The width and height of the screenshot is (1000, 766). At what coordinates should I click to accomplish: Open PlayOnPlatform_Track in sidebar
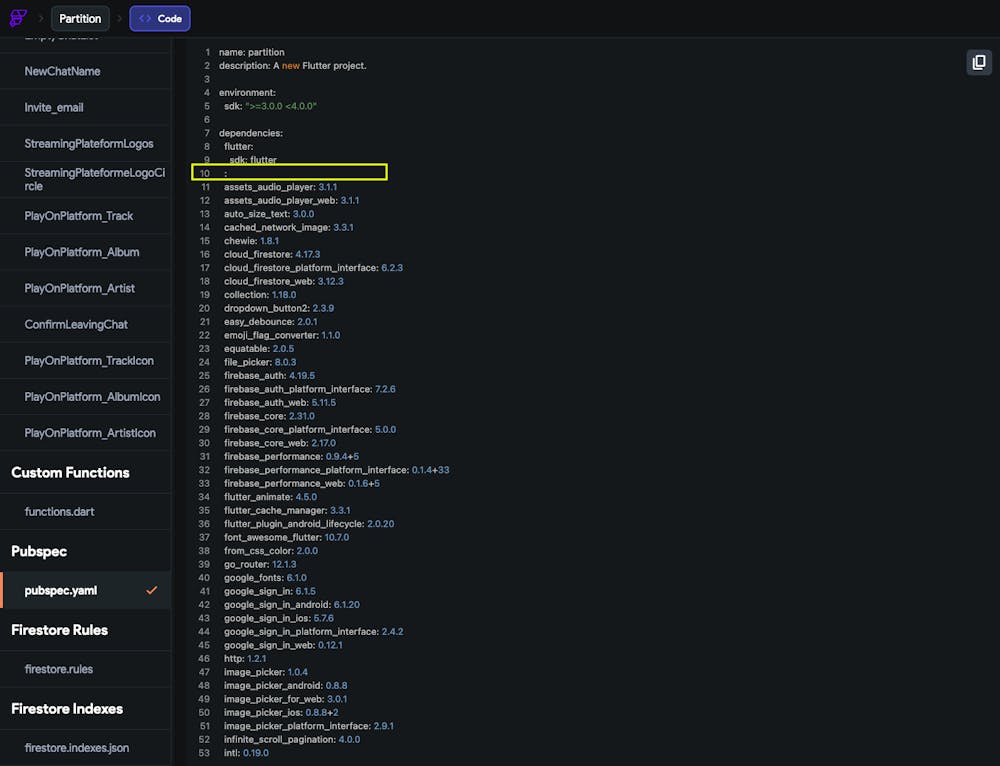coord(79,216)
